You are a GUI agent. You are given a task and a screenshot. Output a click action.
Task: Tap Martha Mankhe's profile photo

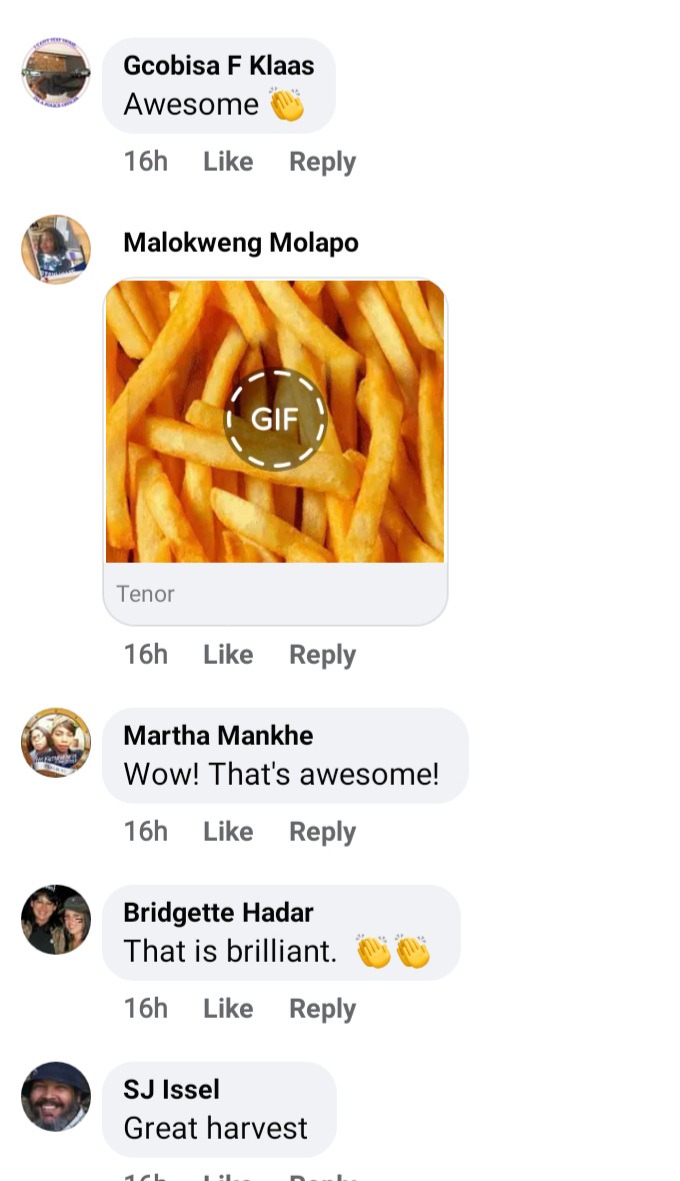[56, 743]
